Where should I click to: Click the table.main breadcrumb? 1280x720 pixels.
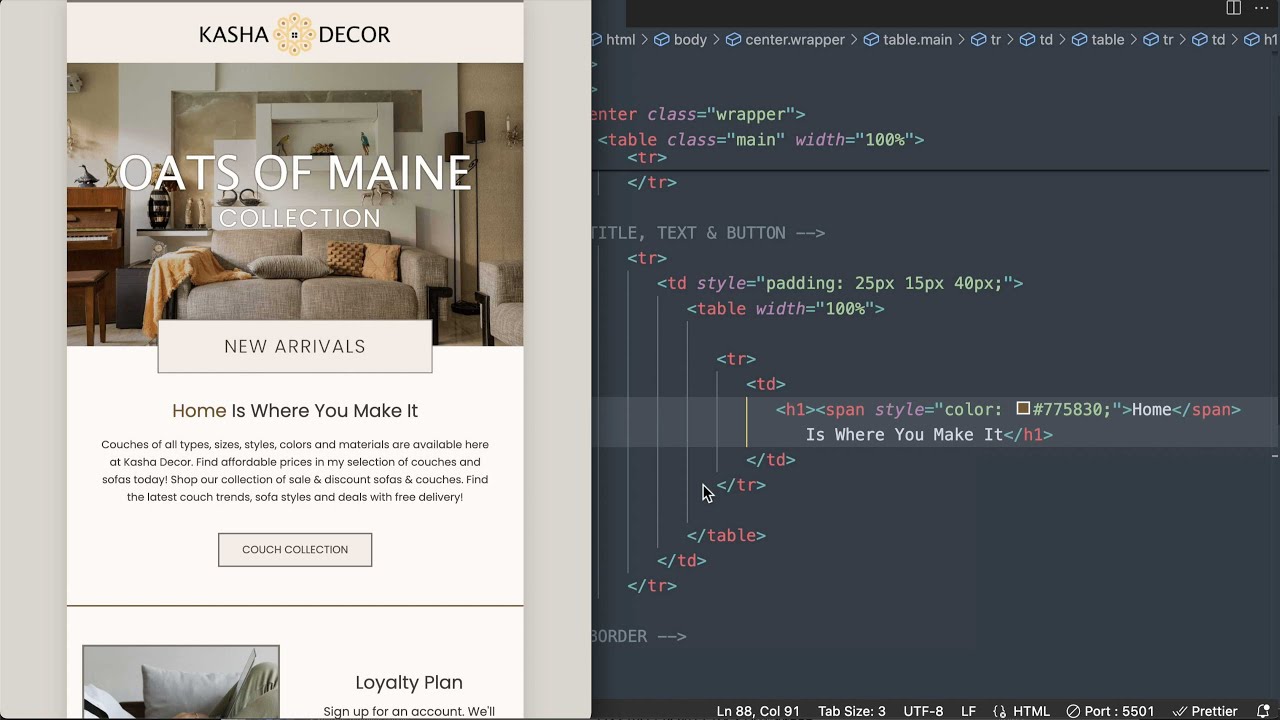click(908, 40)
